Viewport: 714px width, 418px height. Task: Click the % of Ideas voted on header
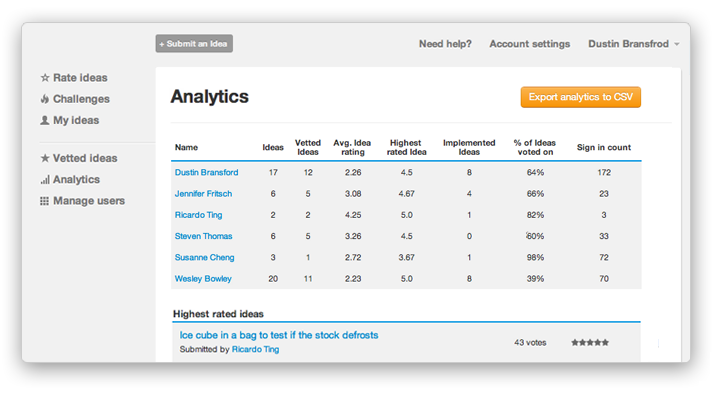point(535,148)
